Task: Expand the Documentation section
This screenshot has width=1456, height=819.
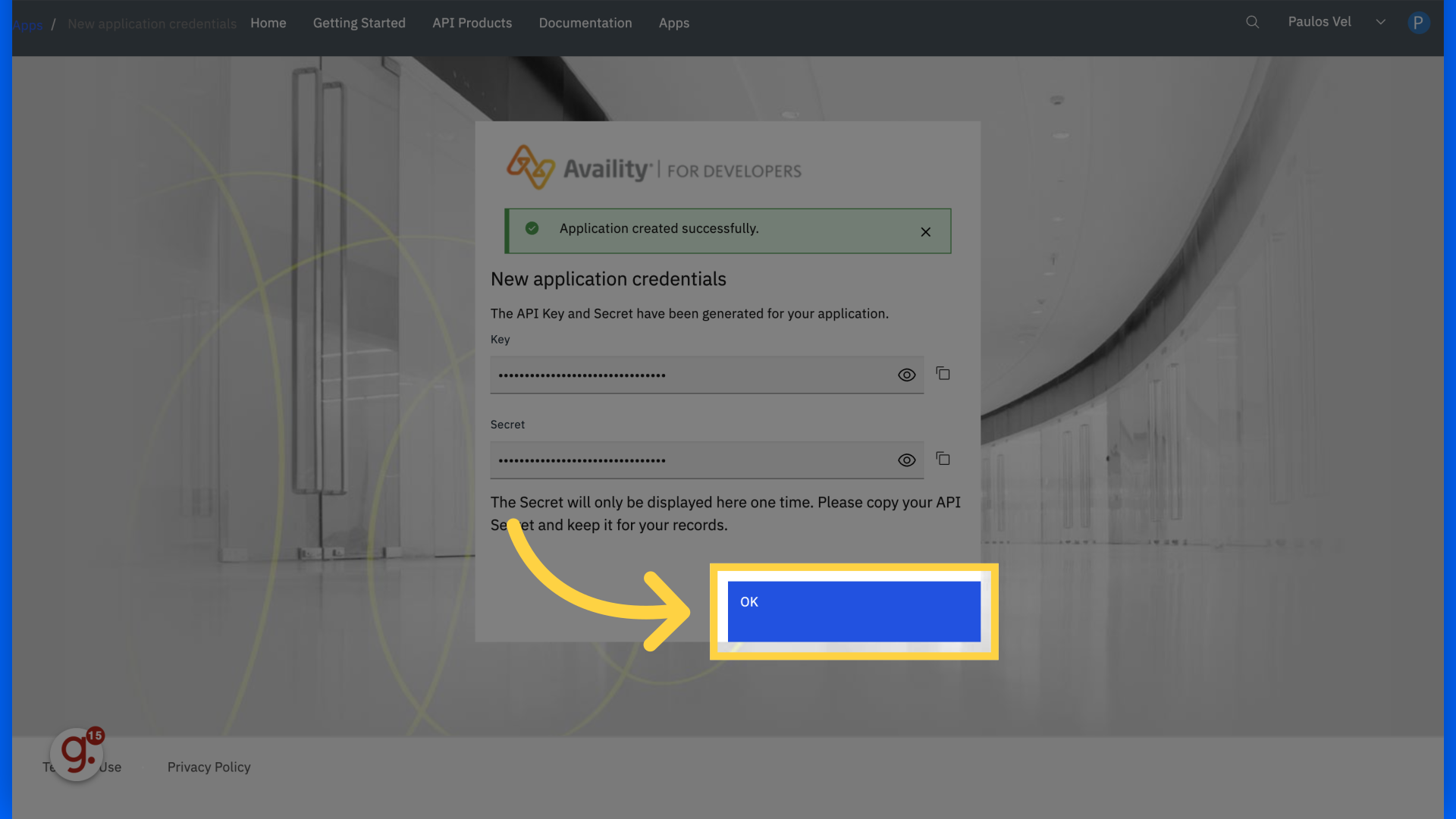Action: click(585, 23)
